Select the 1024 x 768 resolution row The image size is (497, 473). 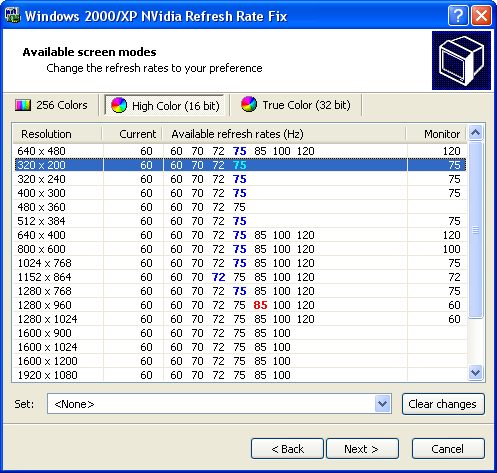coord(240,263)
